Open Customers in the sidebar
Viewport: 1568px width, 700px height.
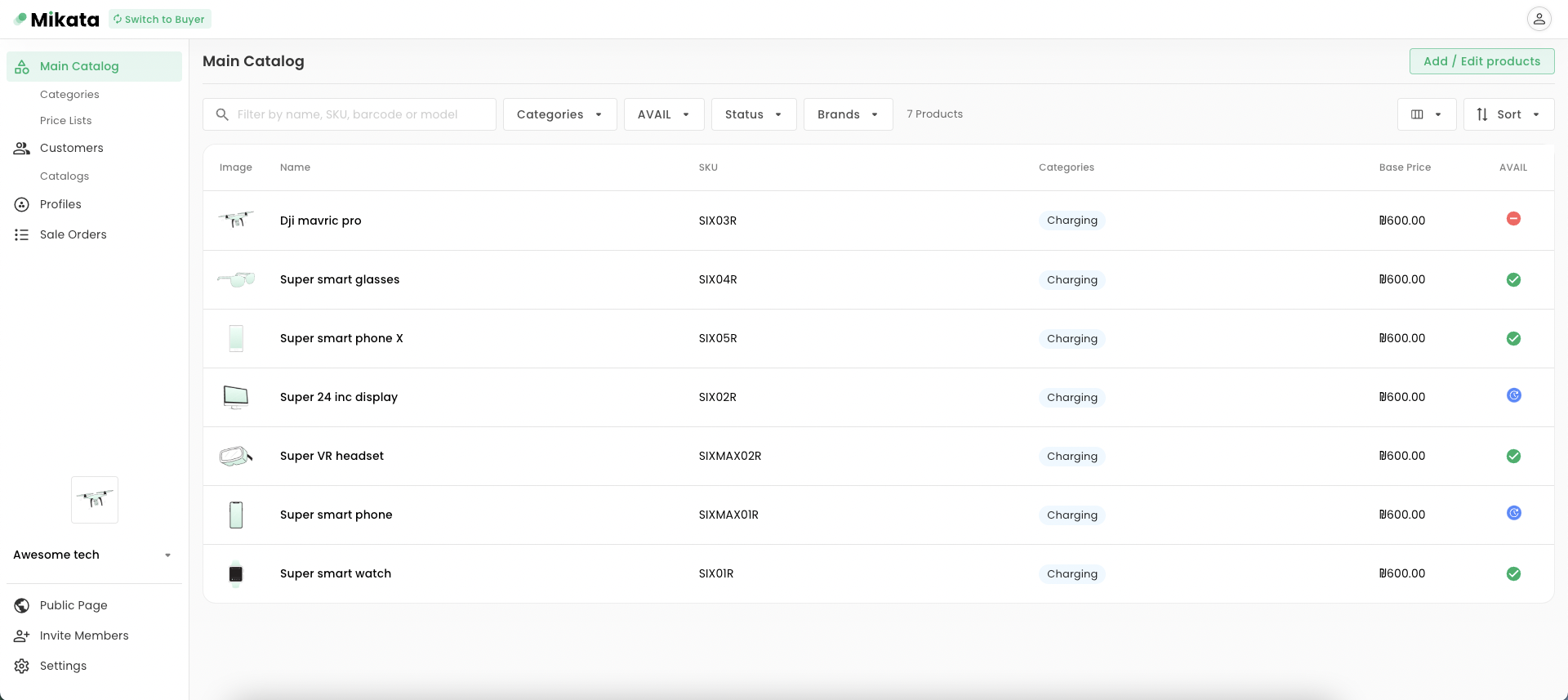(72, 148)
